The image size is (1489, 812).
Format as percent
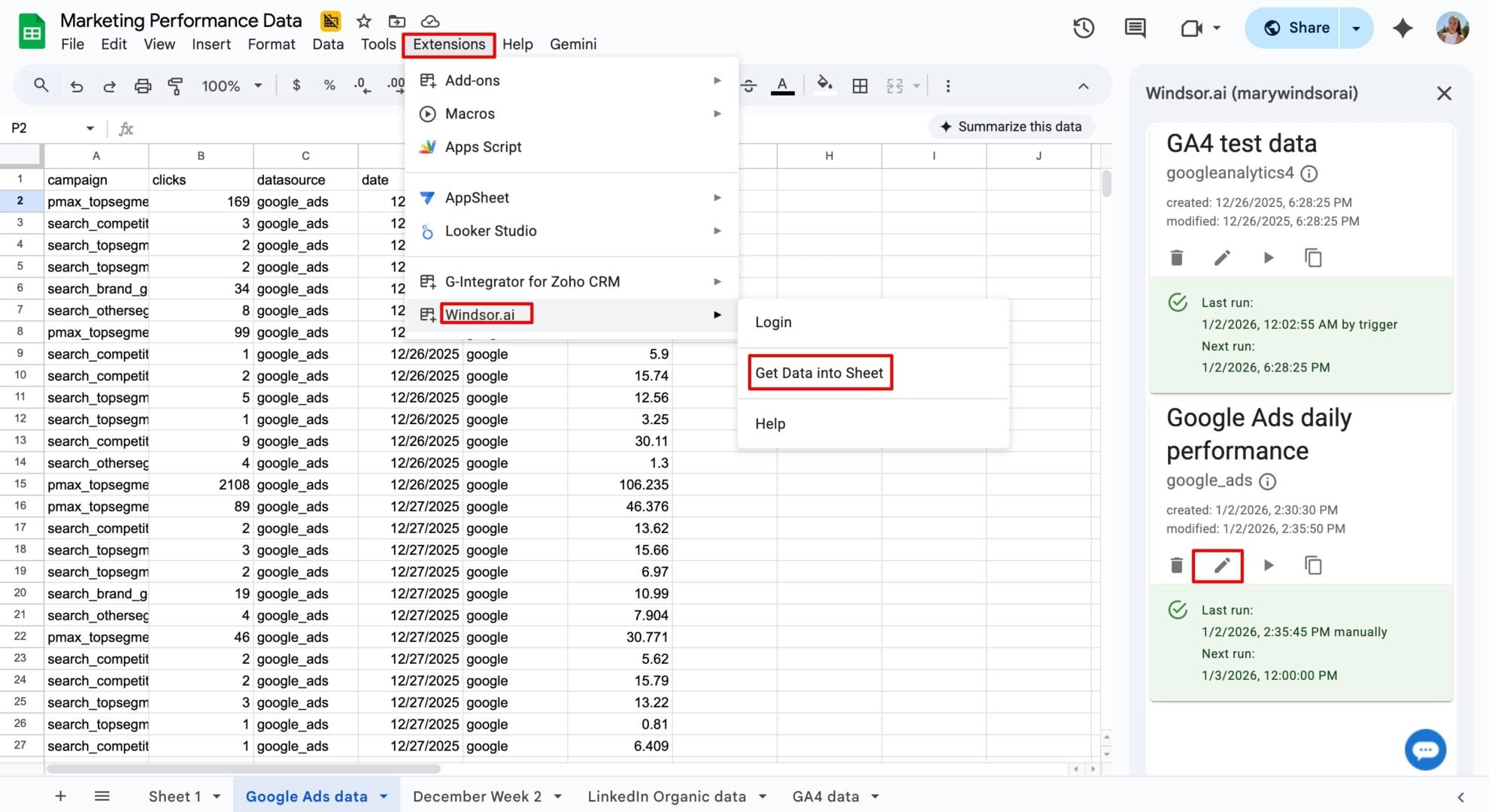(x=329, y=86)
